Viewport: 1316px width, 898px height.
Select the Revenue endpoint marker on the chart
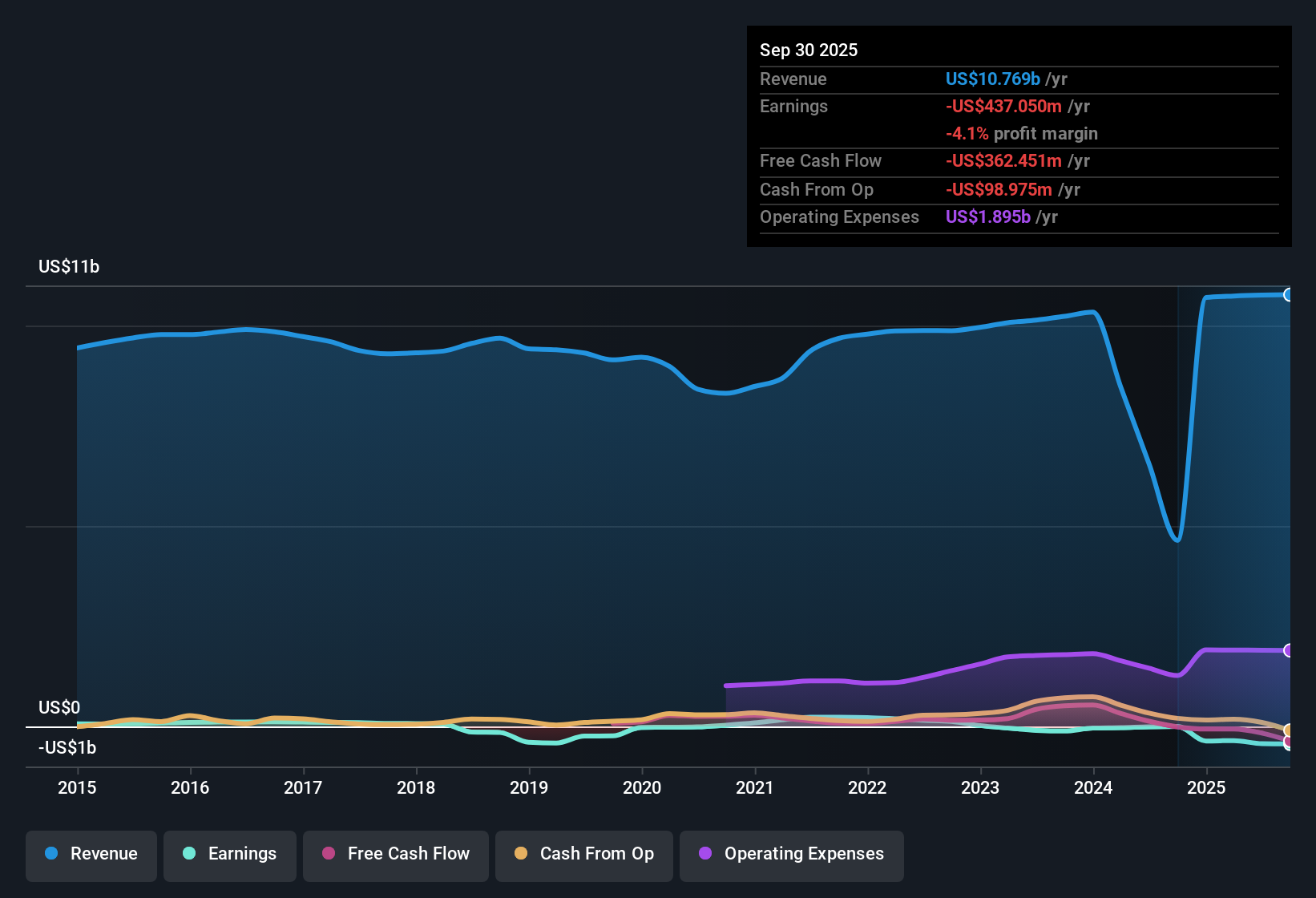coord(1289,295)
